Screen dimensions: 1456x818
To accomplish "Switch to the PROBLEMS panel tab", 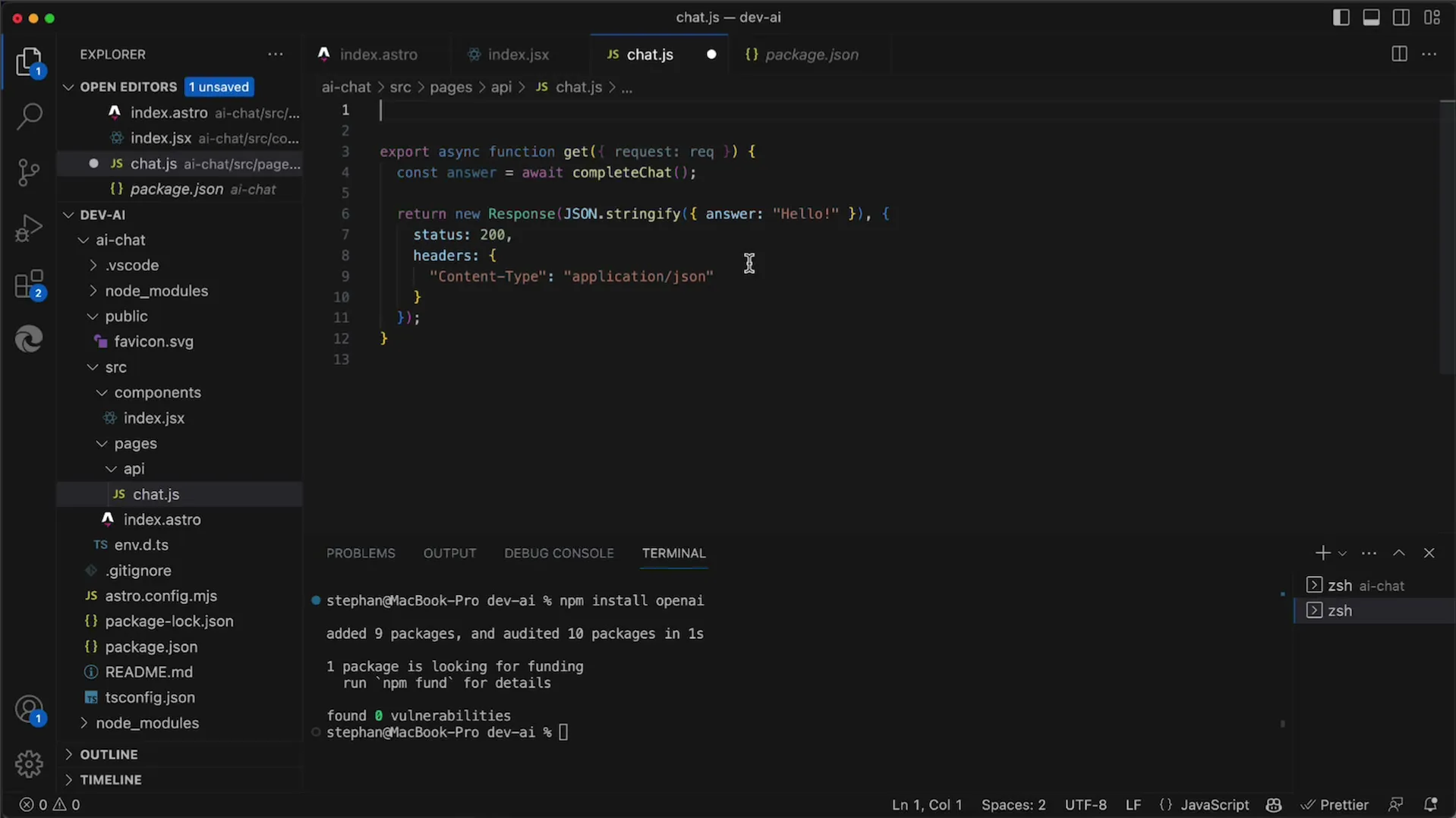I will pos(361,553).
